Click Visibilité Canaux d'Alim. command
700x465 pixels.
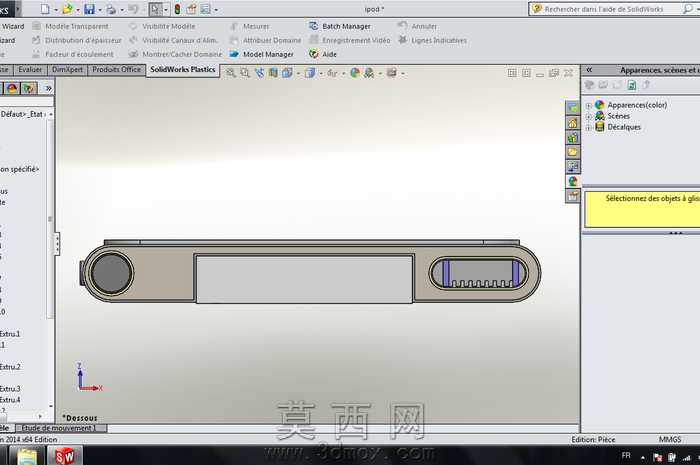174,40
